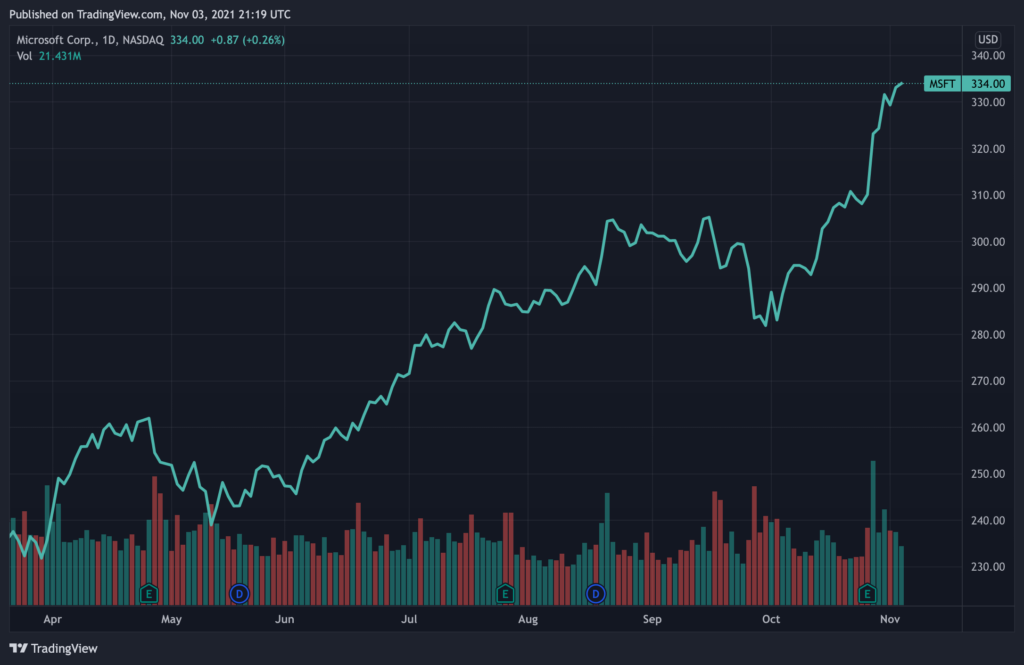Click the 310.00 price axis label
This screenshot has width=1024, height=665.
(x=987, y=195)
